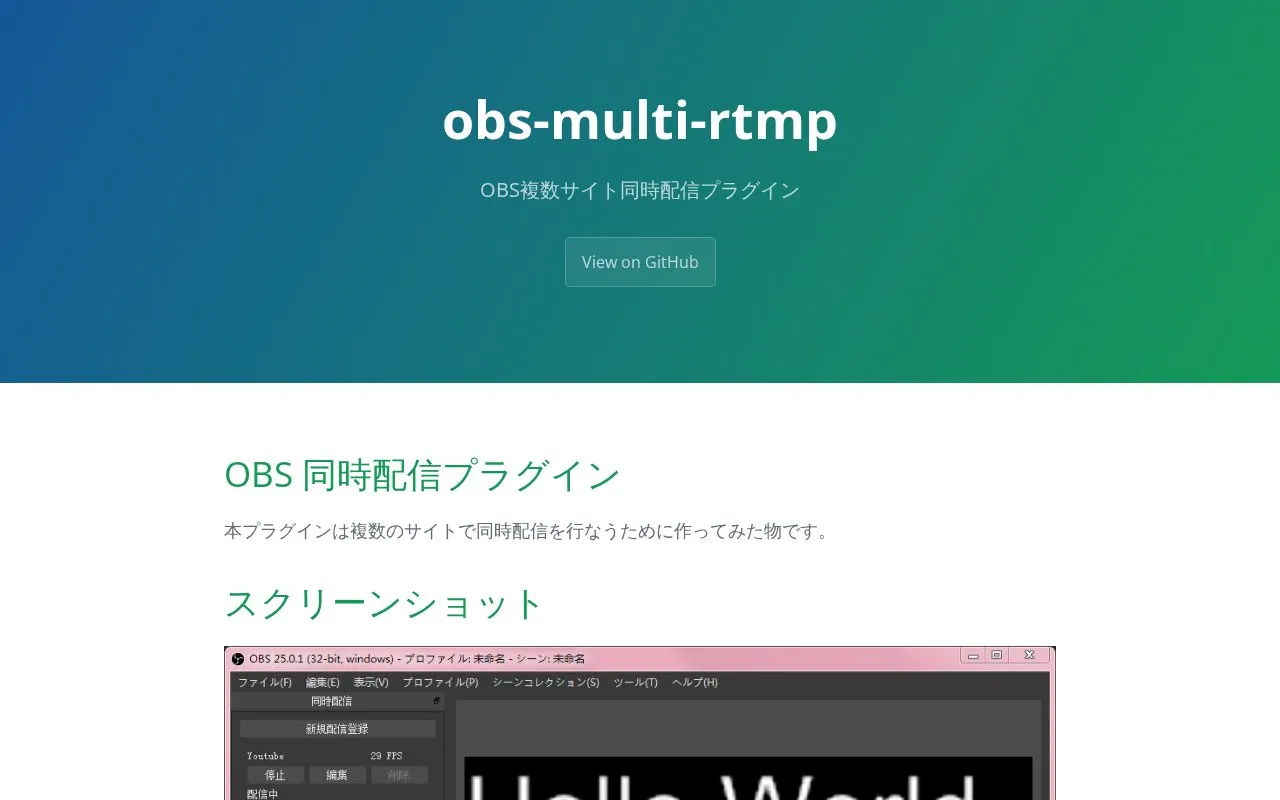Click the Hello World preview image
Viewport: 1280px width, 800px height.
748,778
